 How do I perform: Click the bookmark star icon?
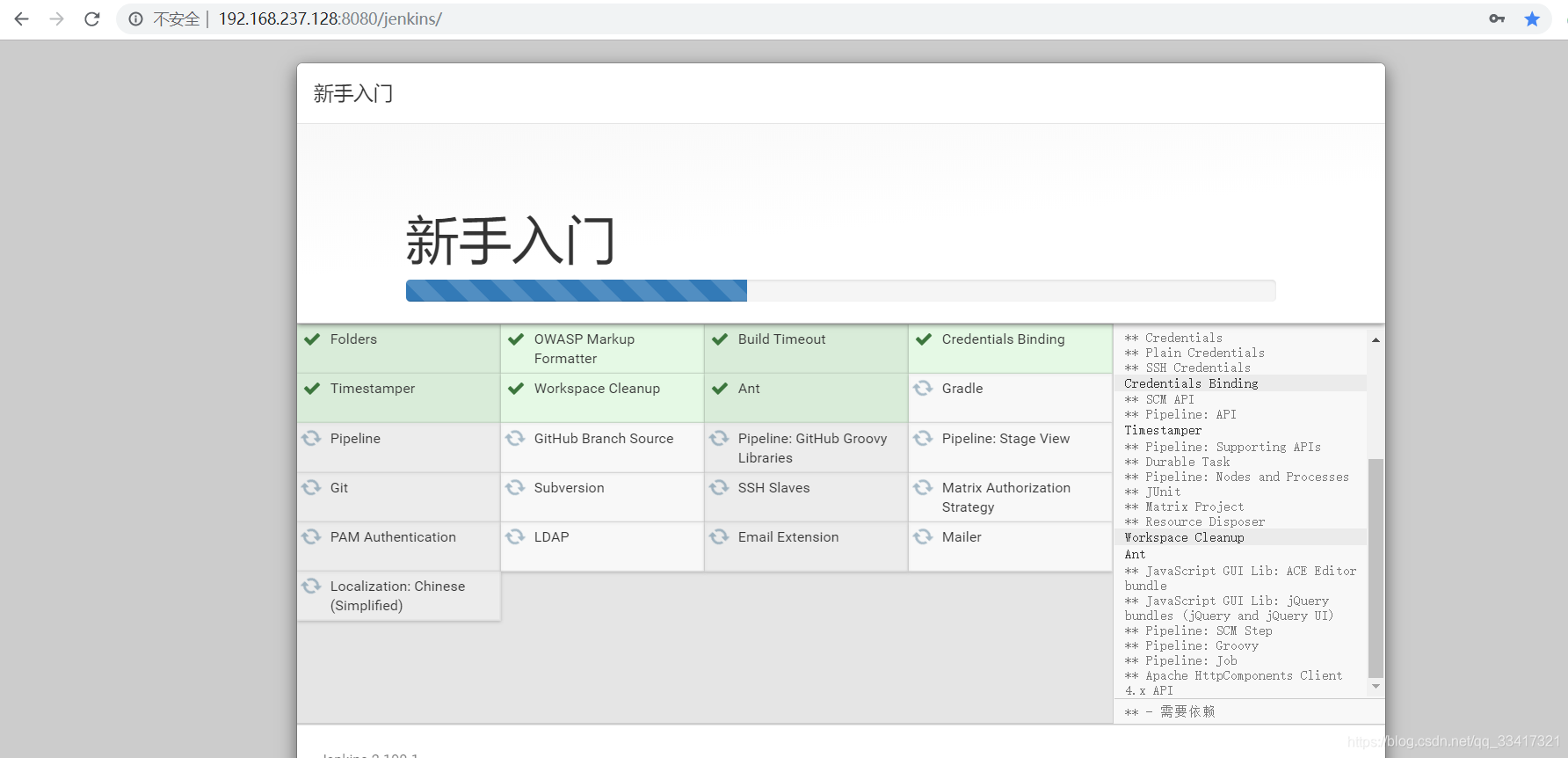pyautogui.click(x=1532, y=18)
